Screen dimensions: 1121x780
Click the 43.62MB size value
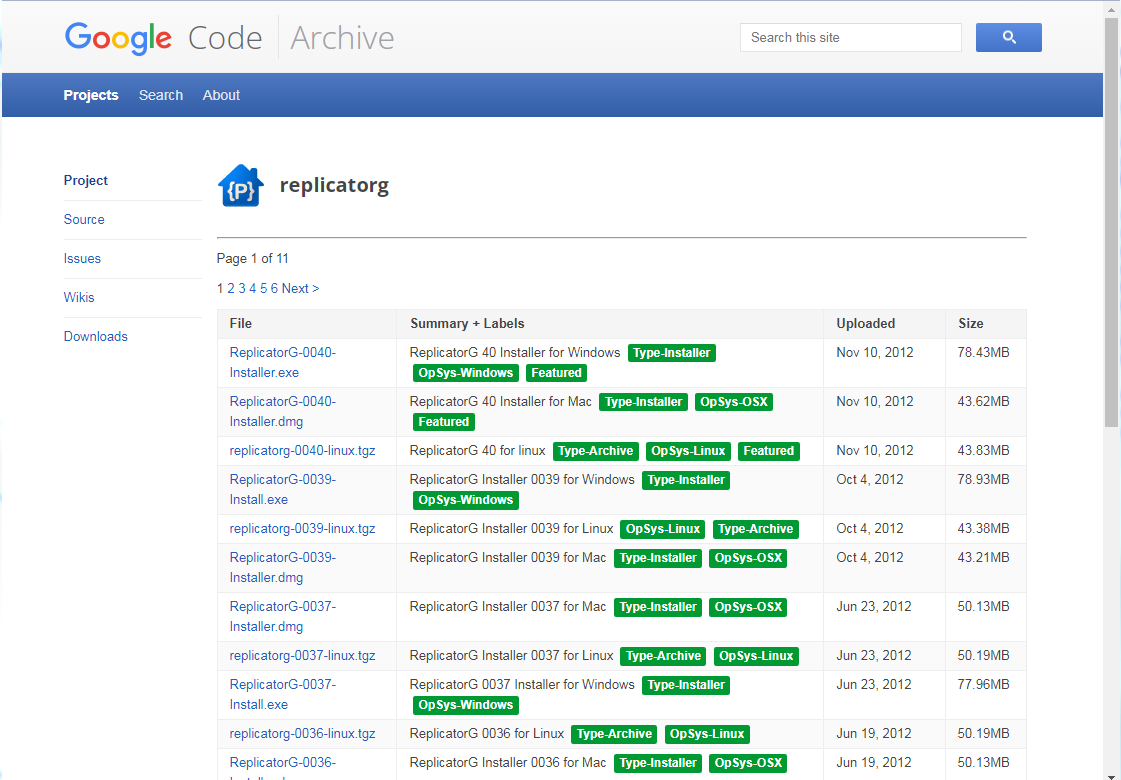click(x=984, y=401)
